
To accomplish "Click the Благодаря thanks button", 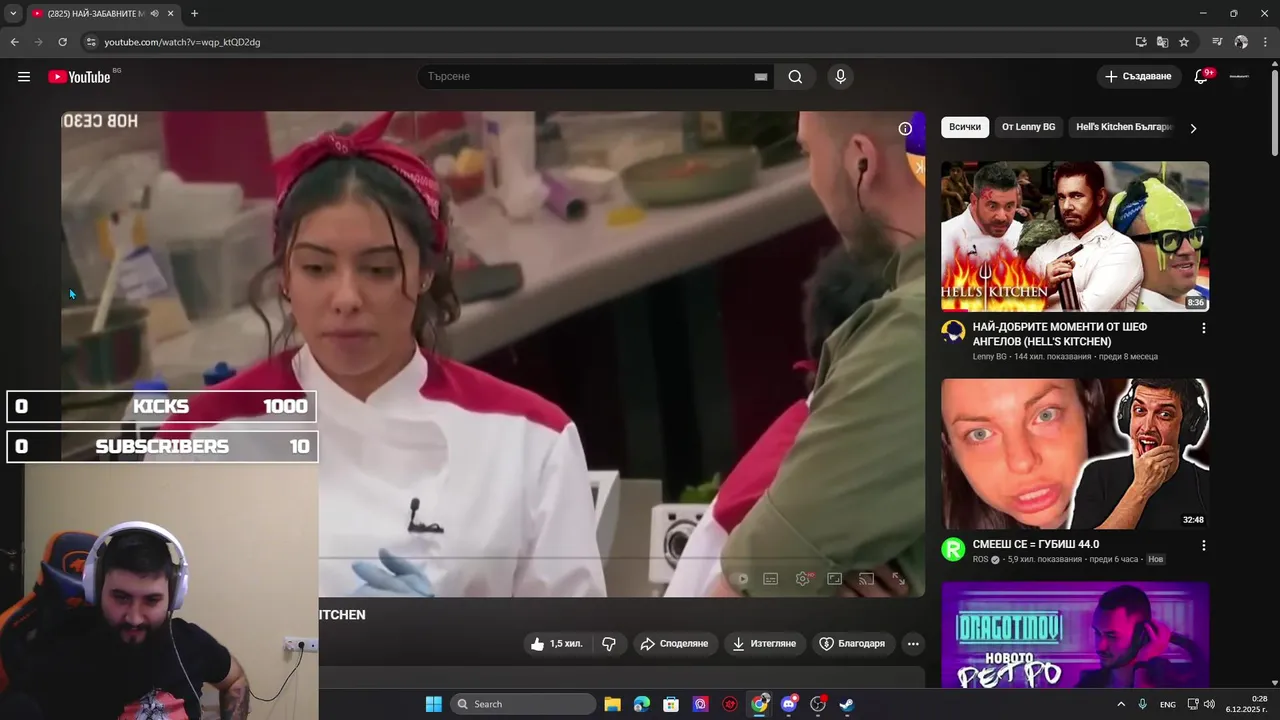I will [852, 644].
